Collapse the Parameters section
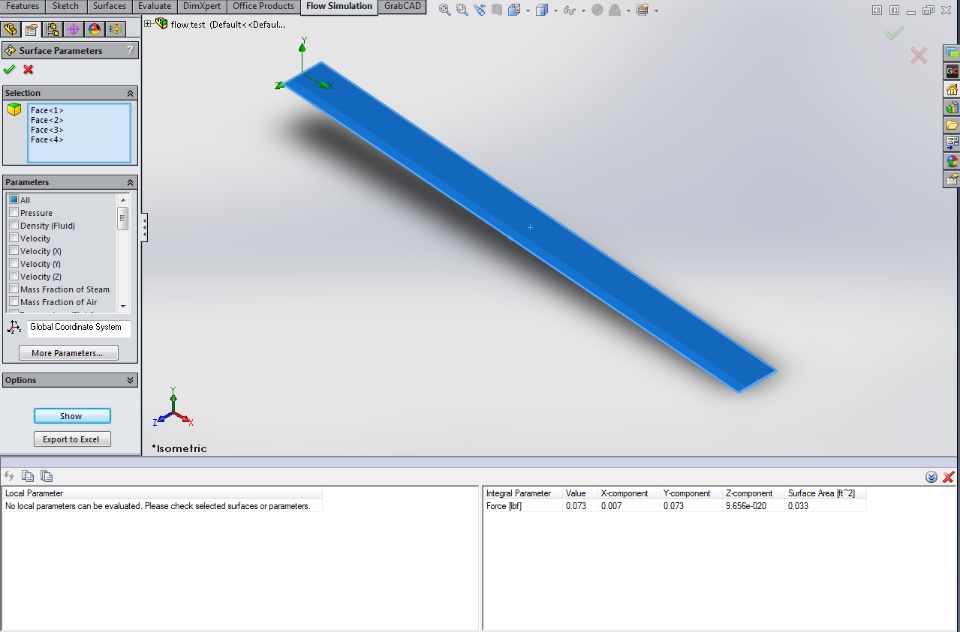This screenshot has height=632, width=960. point(130,182)
